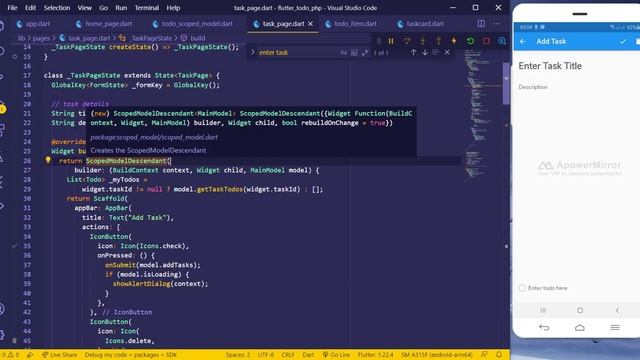Open the Selection menu
The height and width of the screenshot is (360, 640).
57,8
